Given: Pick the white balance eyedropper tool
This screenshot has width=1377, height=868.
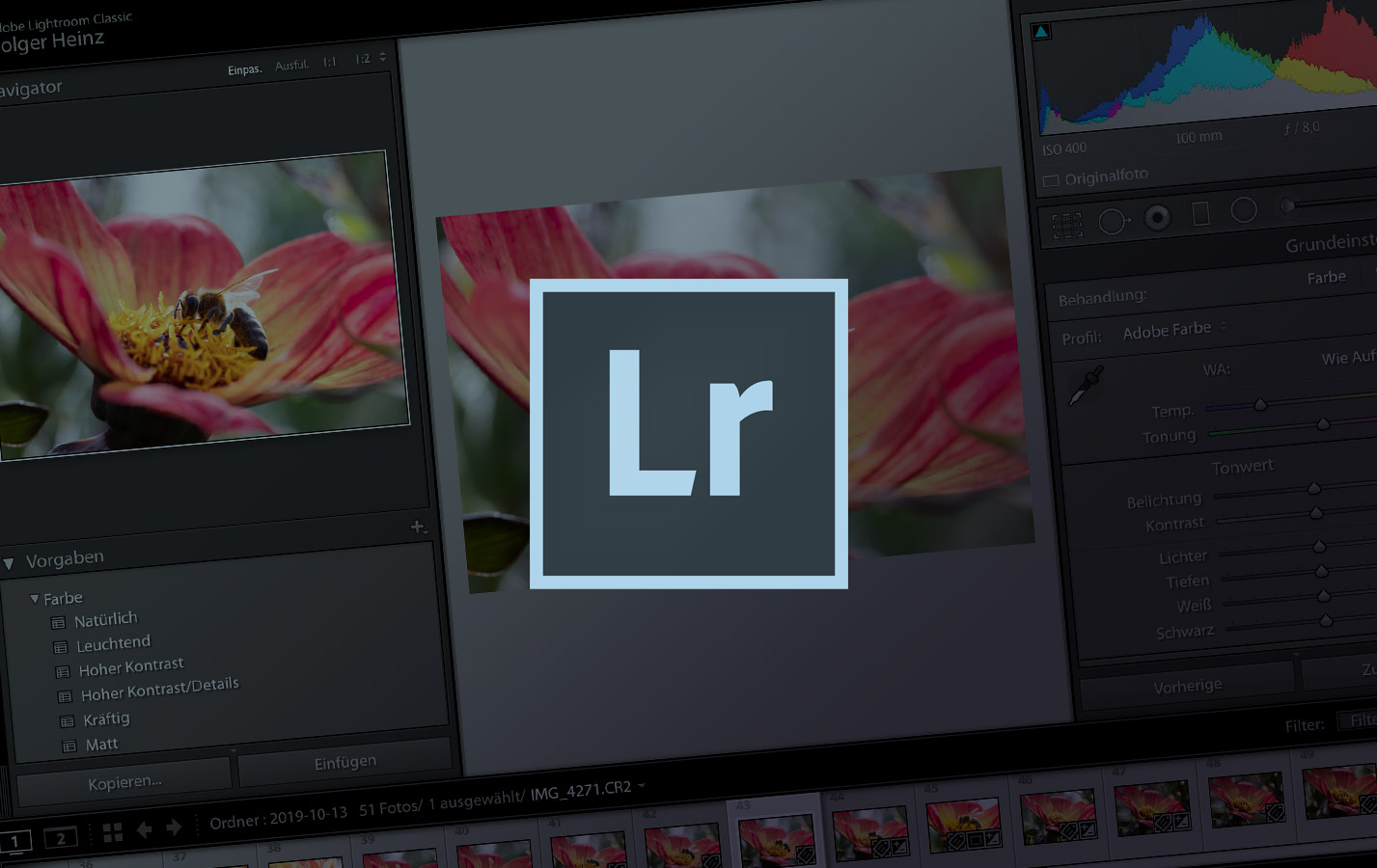Looking at the screenshot, I should click(x=1088, y=385).
